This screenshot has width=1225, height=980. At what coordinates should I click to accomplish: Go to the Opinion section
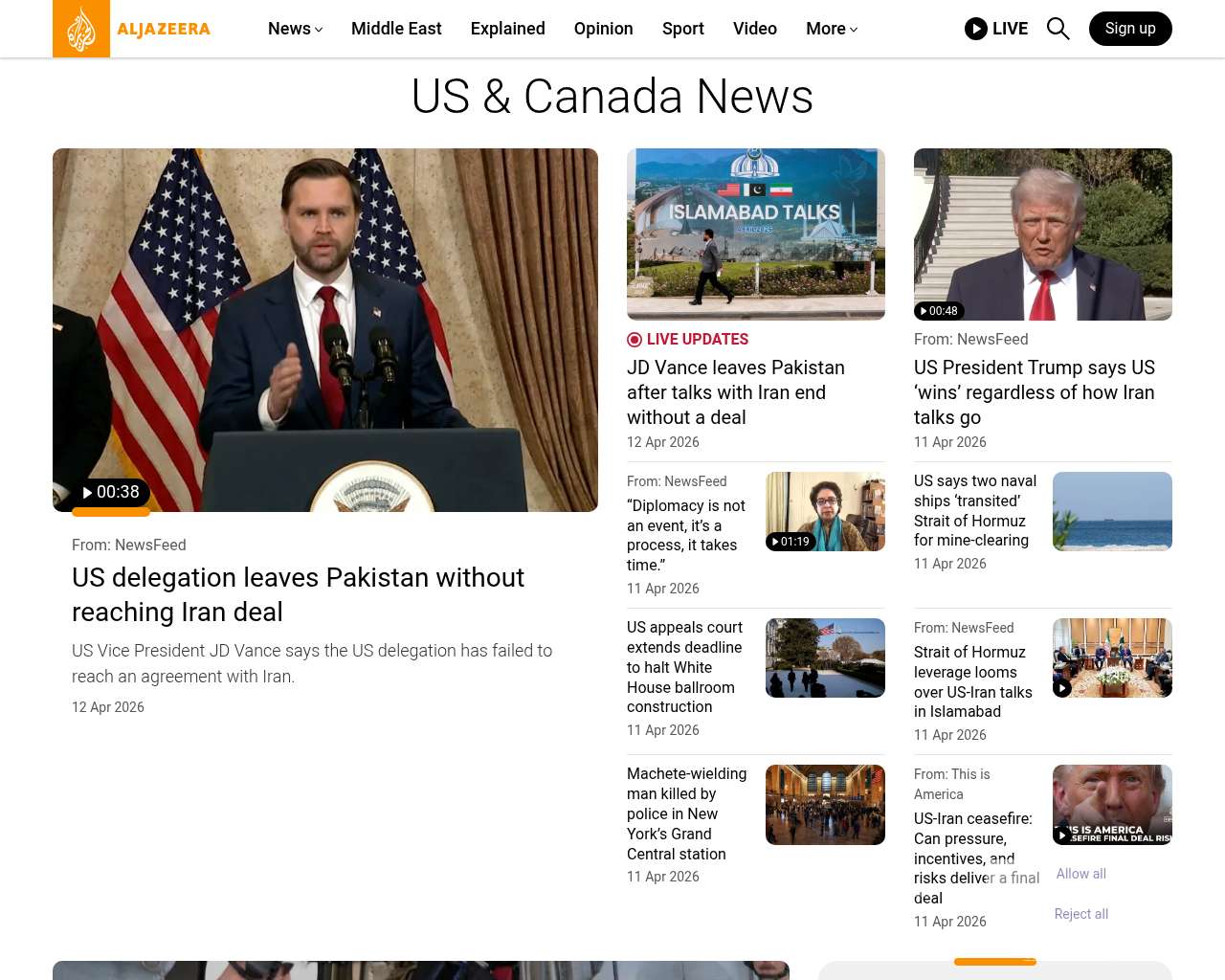pyautogui.click(x=603, y=29)
